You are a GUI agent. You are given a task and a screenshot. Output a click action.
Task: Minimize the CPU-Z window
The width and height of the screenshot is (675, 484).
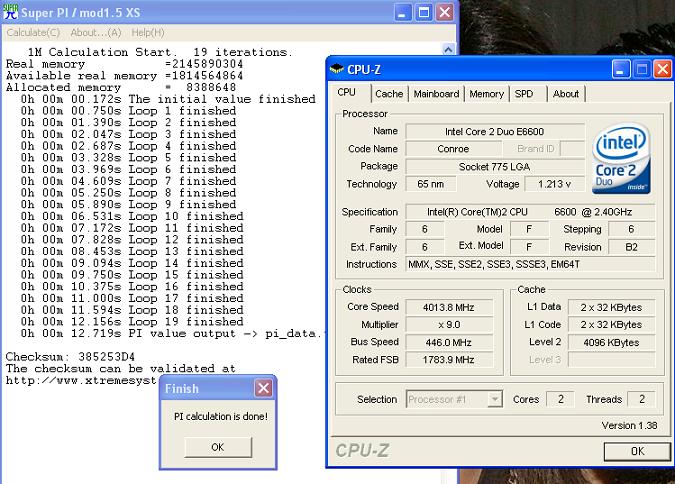click(x=621, y=69)
